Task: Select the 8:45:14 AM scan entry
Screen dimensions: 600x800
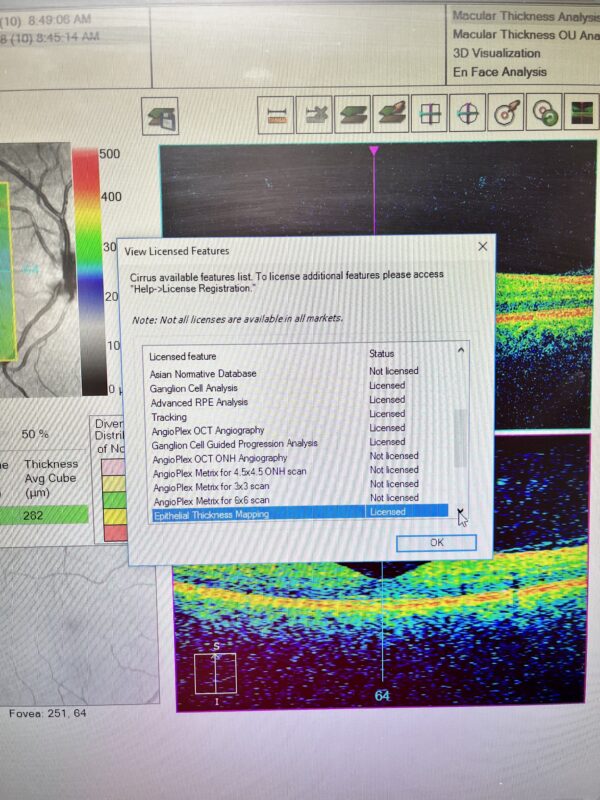Action: coord(49,37)
